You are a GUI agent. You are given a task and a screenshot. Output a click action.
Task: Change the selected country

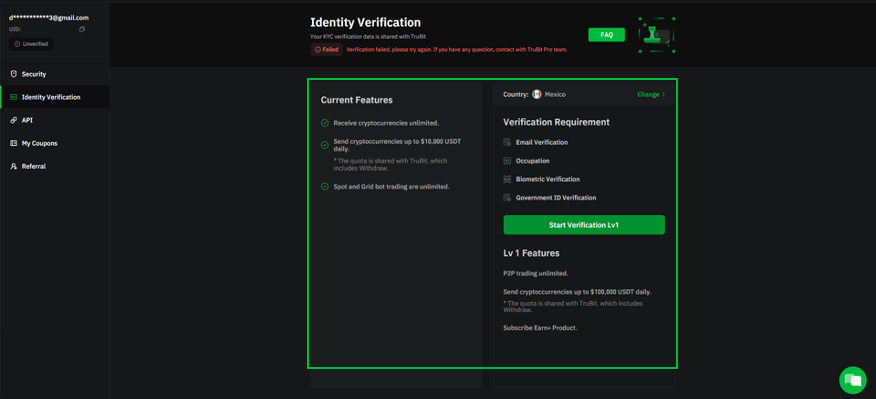tap(651, 94)
